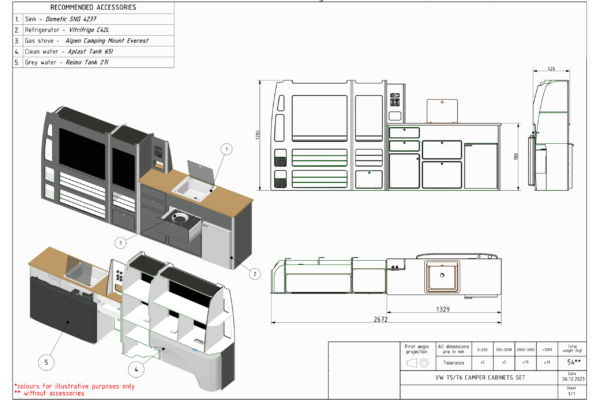This screenshot has height=400, width=600.
Task: Click the date 06.12.2023 cell
Action: [x=572, y=379]
